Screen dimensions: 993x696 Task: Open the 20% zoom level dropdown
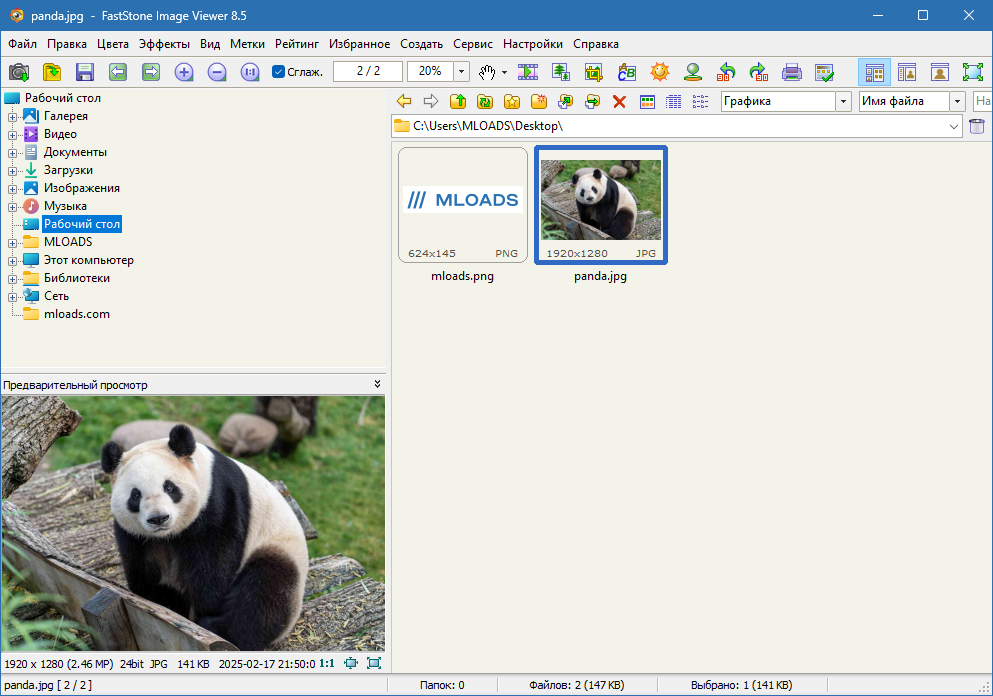click(x=461, y=72)
